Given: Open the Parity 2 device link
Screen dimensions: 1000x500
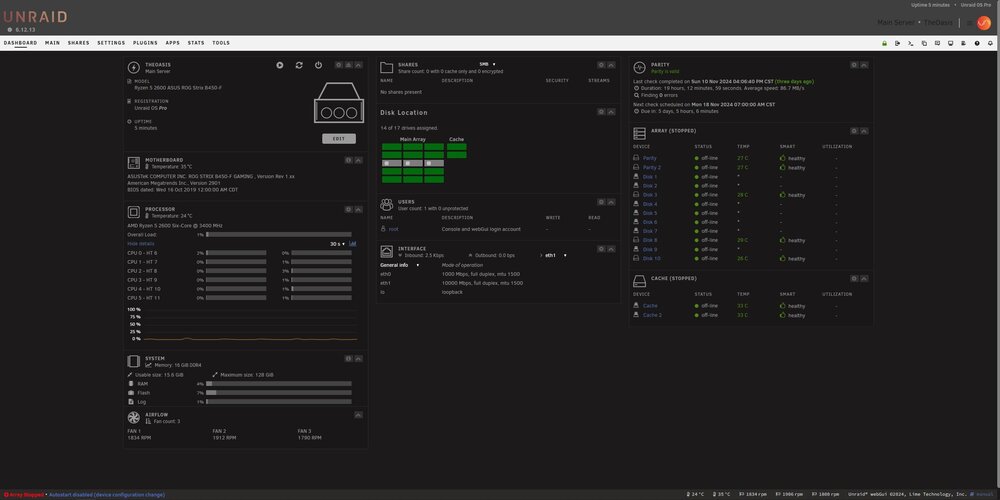Looking at the screenshot, I should (x=652, y=168).
